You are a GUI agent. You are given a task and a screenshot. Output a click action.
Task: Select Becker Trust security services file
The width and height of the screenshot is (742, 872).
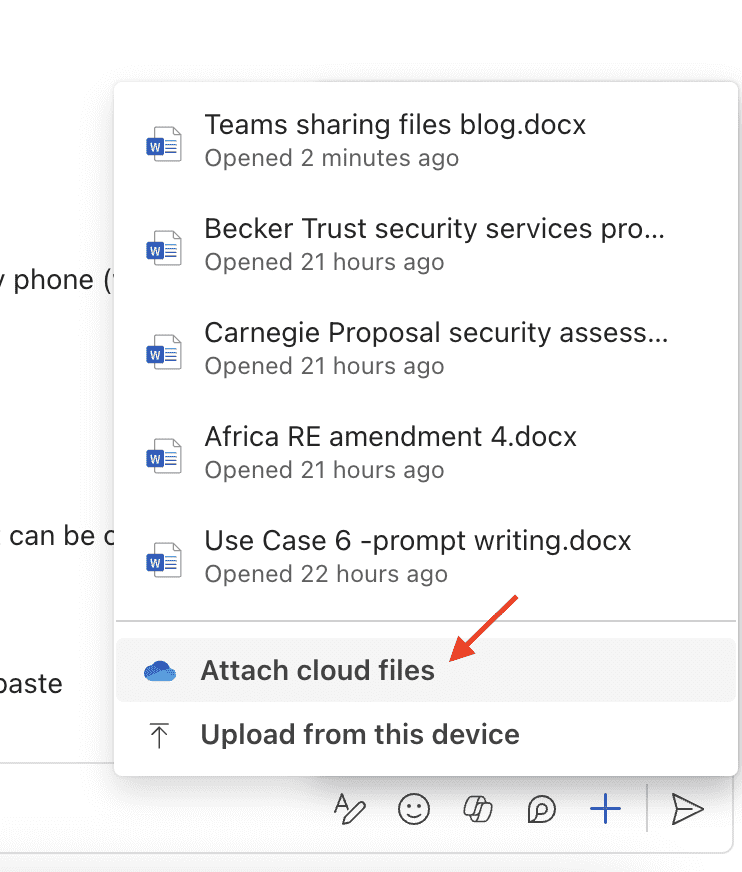(426, 245)
